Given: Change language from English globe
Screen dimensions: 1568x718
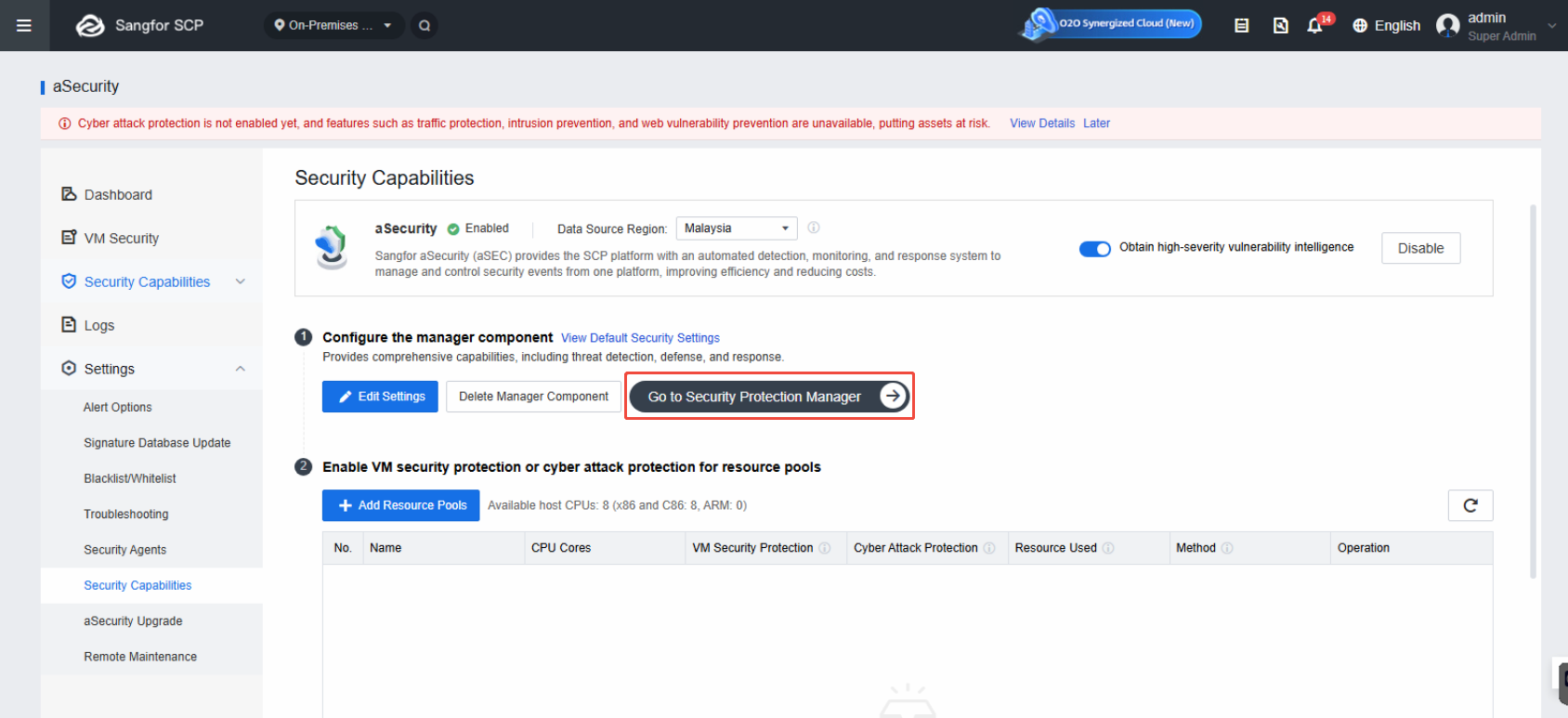Looking at the screenshot, I should [x=1386, y=25].
